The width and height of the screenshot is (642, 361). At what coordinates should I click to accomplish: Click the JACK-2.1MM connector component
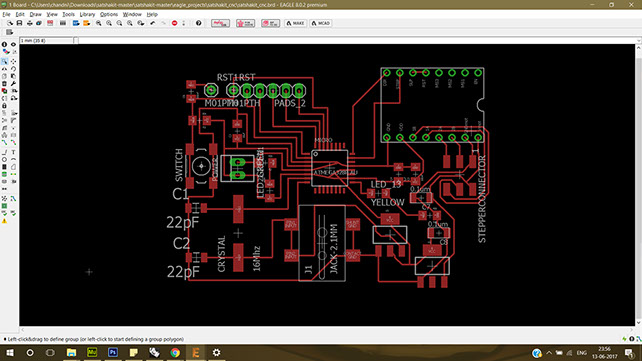[322, 243]
